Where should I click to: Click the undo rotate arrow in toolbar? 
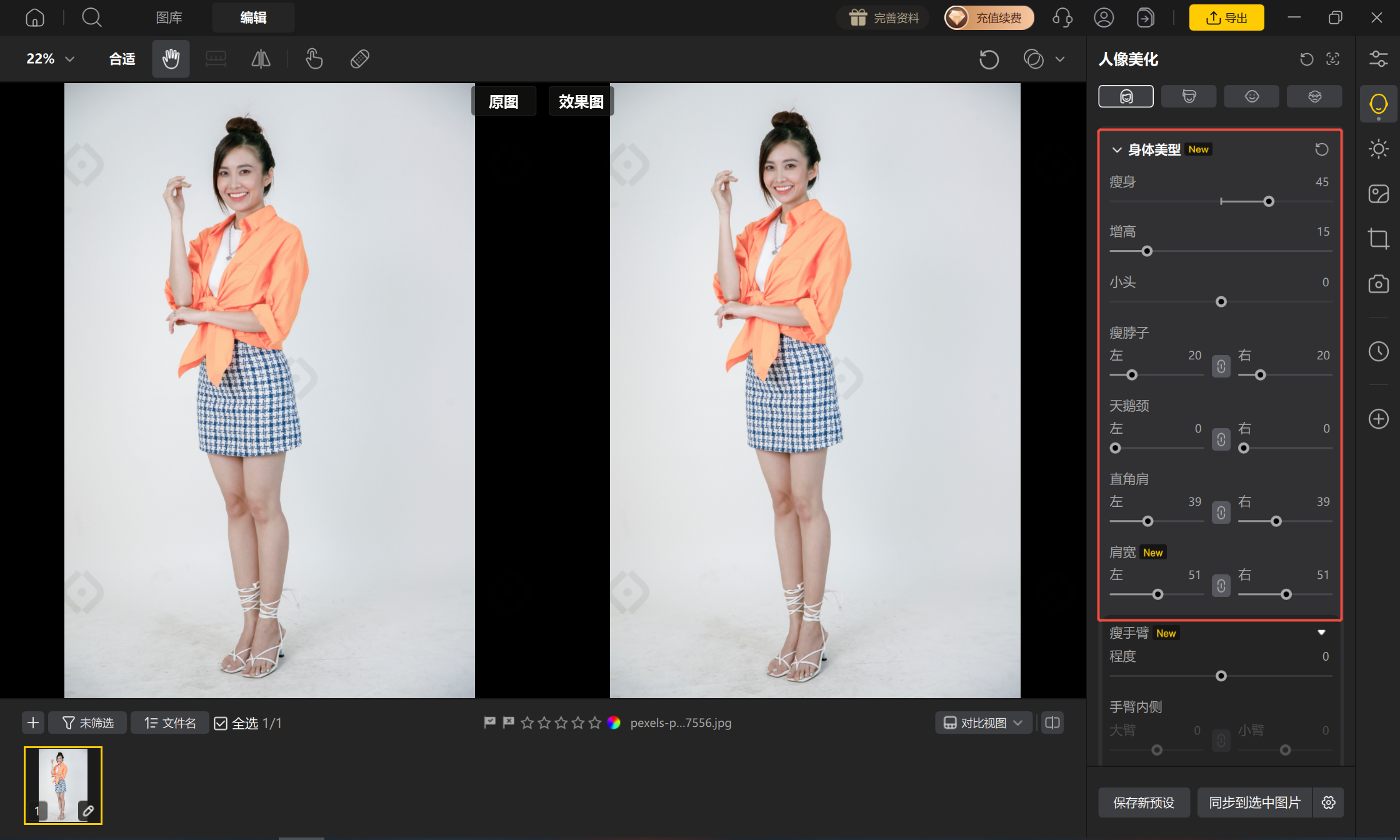(x=989, y=59)
